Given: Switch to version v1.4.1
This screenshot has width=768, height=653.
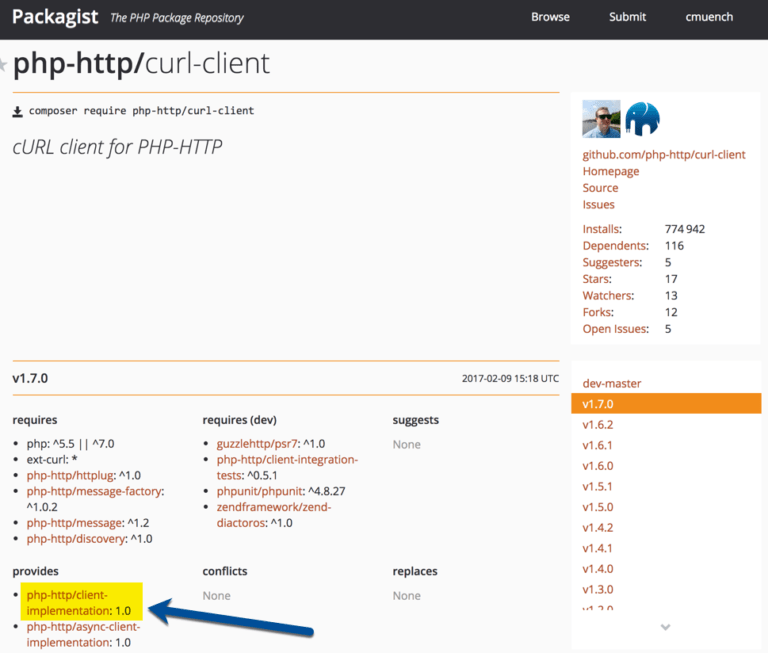Looking at the screenshot, I should (598, 548).
